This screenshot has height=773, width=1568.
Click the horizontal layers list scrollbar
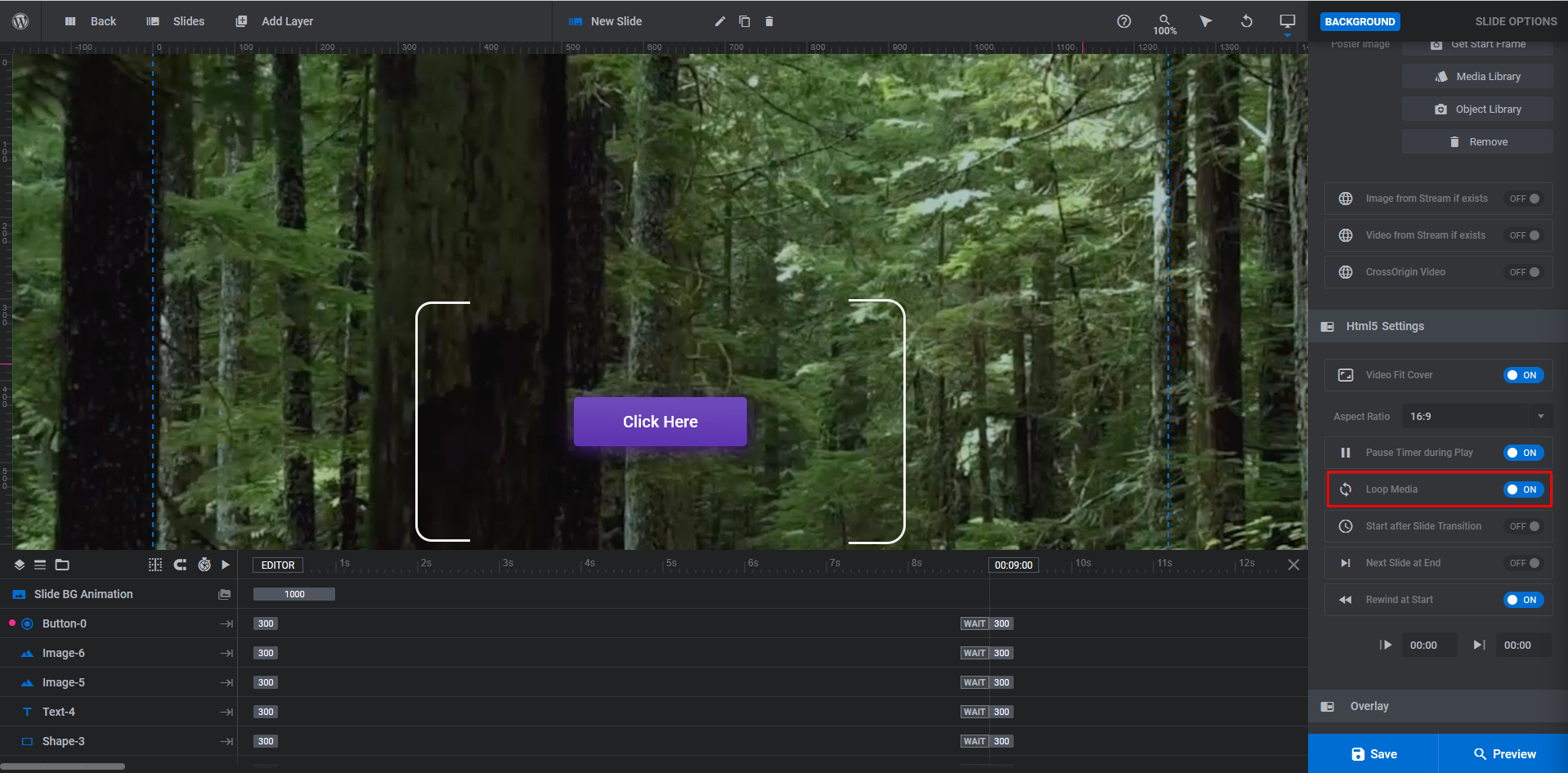(63, 766)
